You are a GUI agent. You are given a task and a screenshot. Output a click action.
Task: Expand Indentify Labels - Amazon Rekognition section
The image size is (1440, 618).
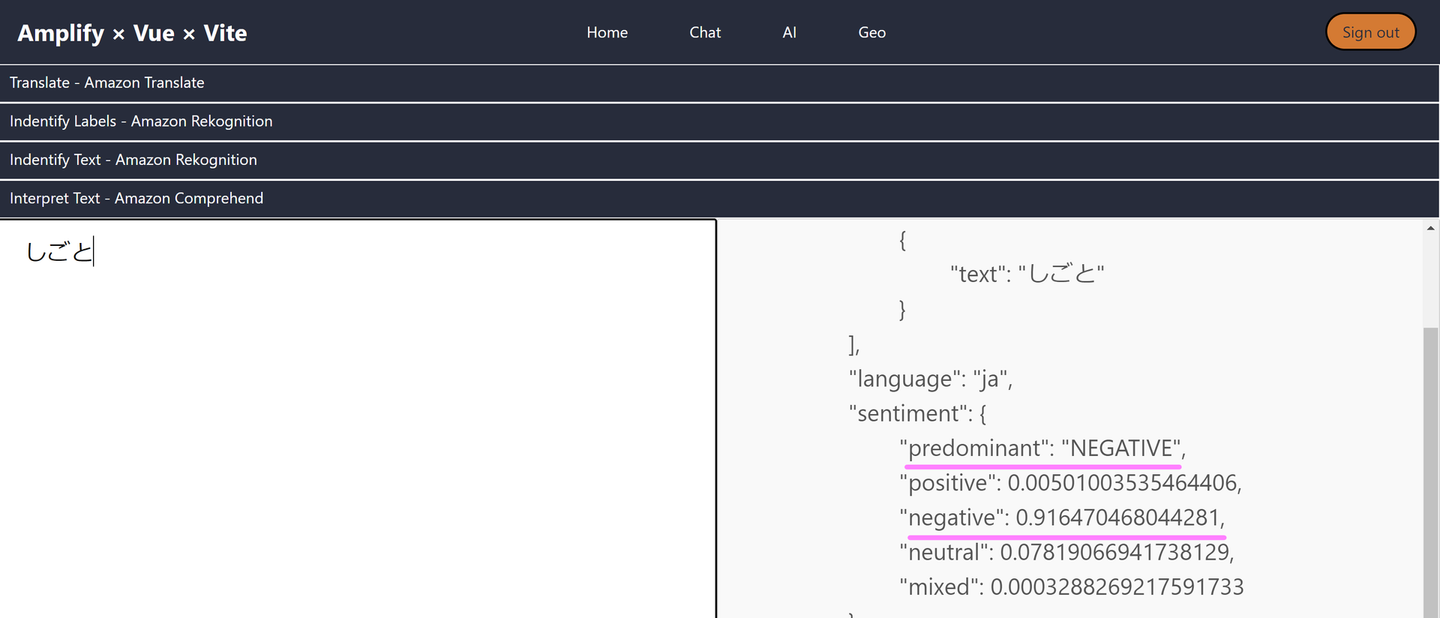point(141,121)
